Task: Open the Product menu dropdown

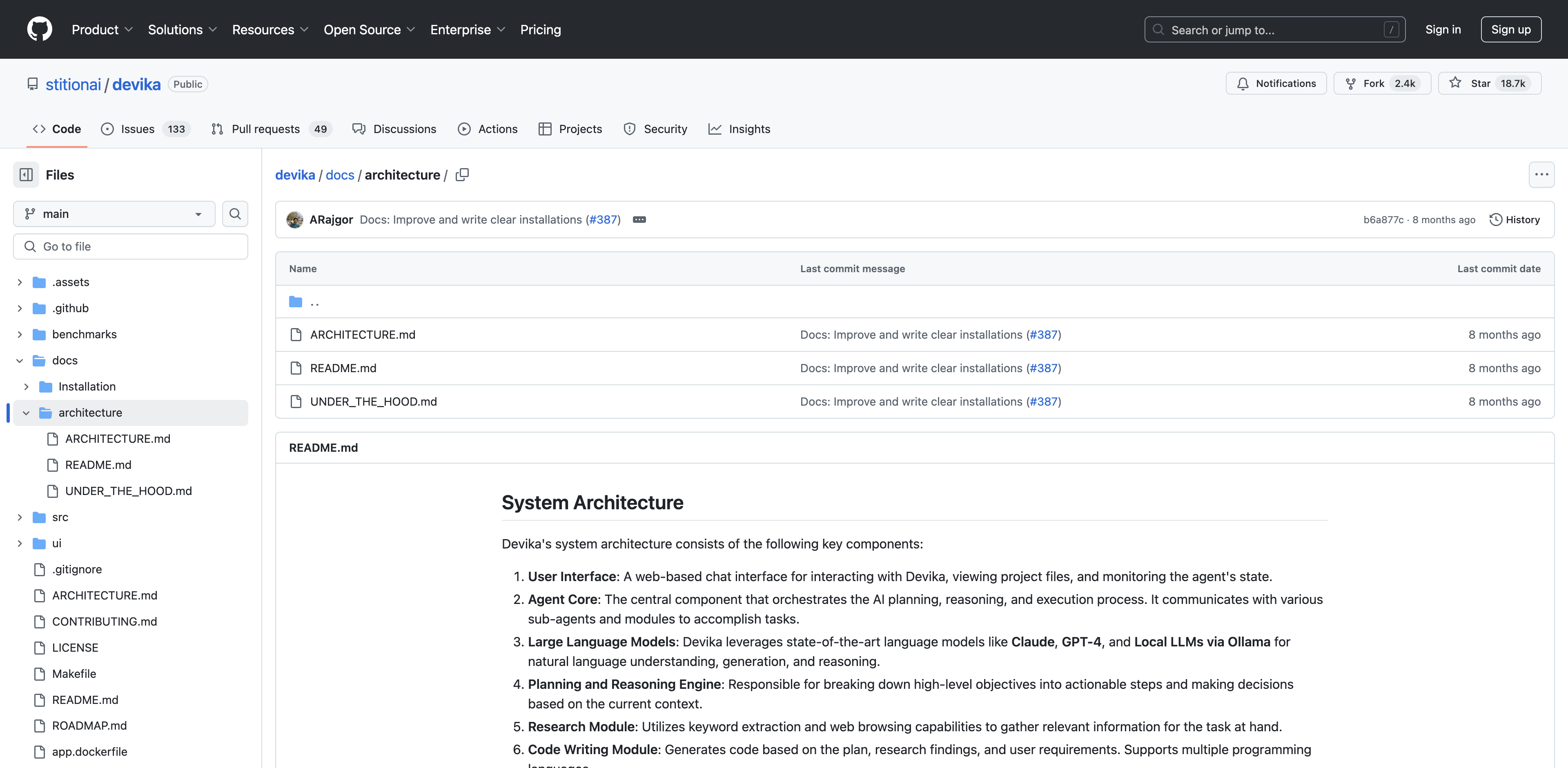Action: (102, 29)
